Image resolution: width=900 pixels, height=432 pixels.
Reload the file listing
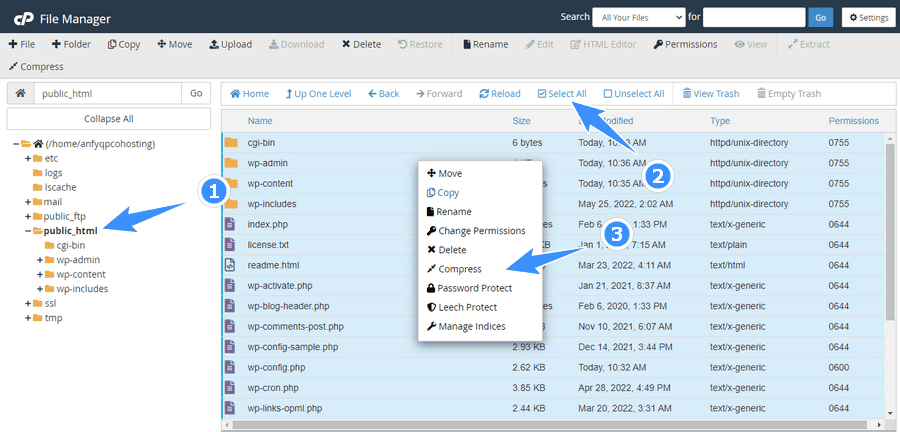500,94
